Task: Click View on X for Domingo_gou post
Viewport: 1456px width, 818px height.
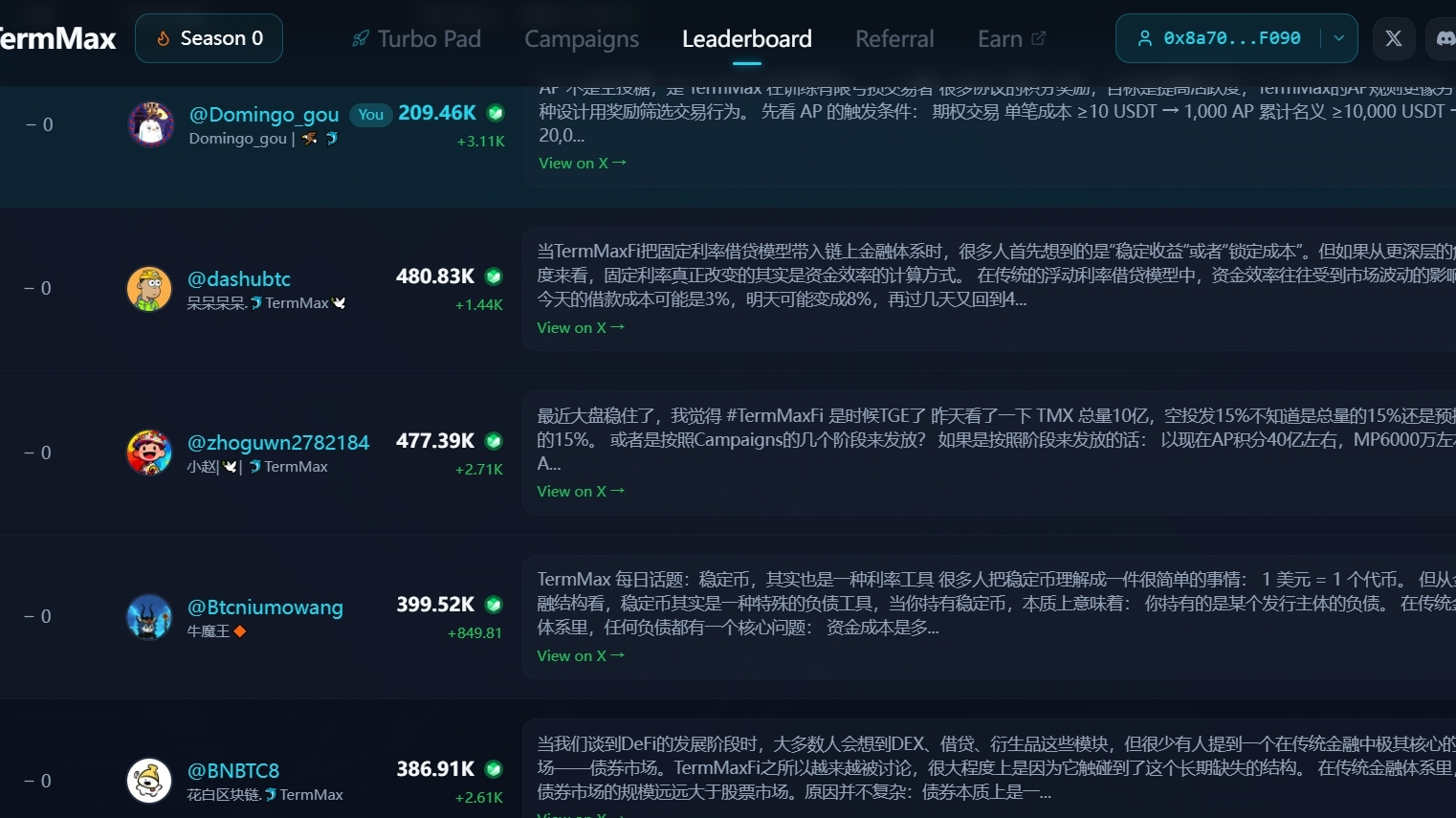Action: (583, 163)
